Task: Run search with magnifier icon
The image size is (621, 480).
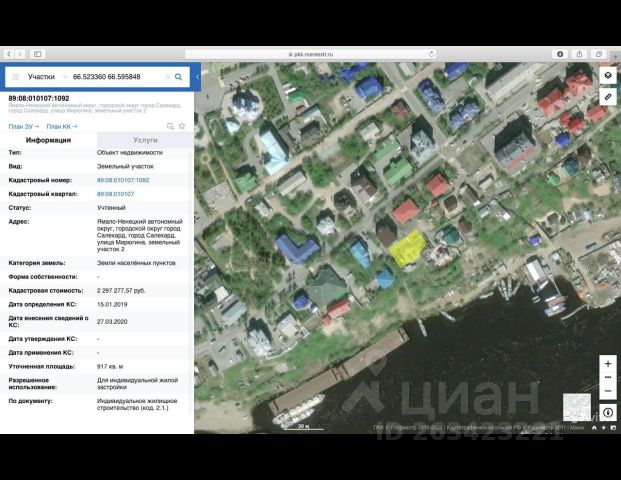Action: [x=179, y=76]
